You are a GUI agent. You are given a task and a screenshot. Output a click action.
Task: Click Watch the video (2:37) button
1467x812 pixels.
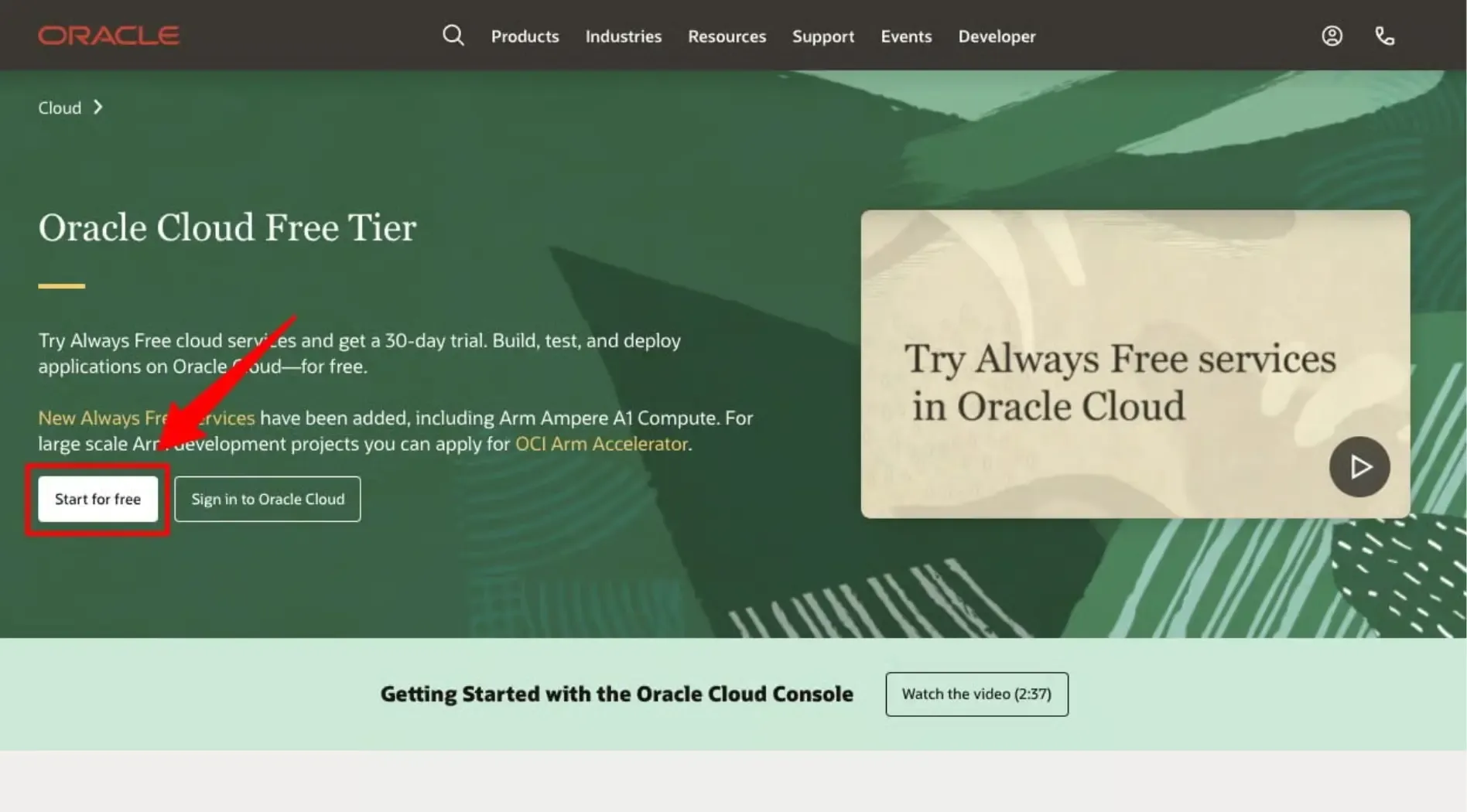click(x=976, y=694)
